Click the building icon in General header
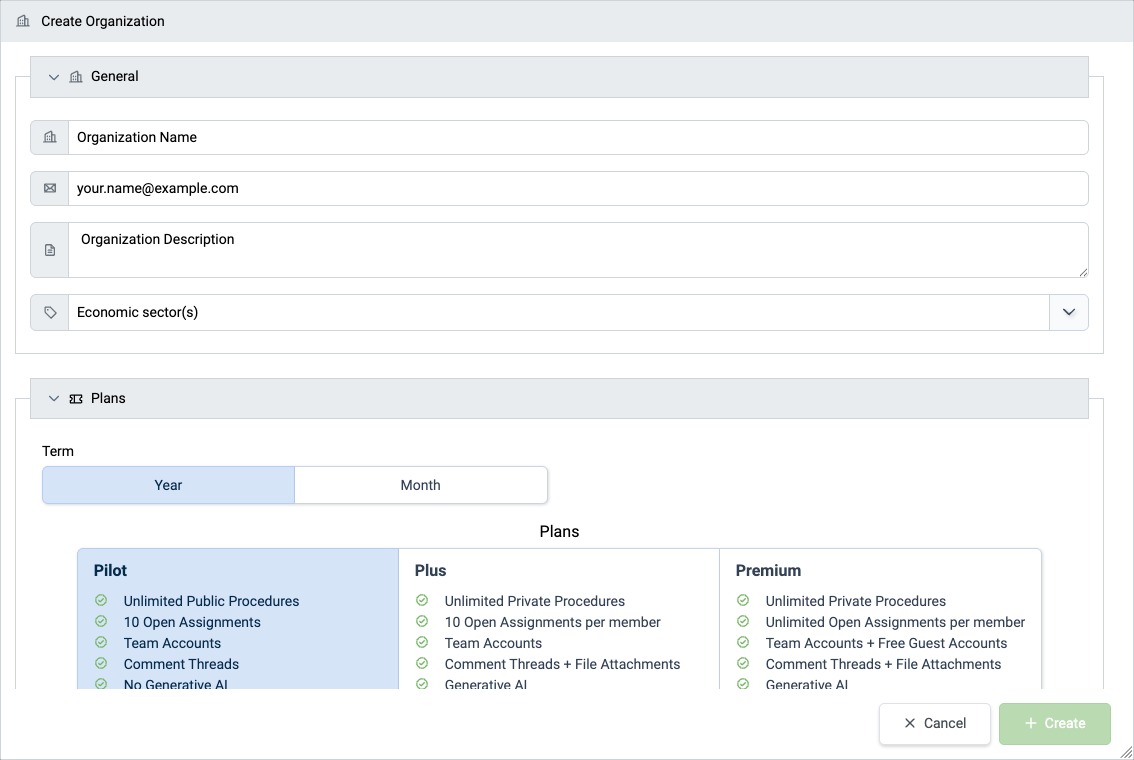The width and height of the screenshot is (1134, 760). (76, 77)
